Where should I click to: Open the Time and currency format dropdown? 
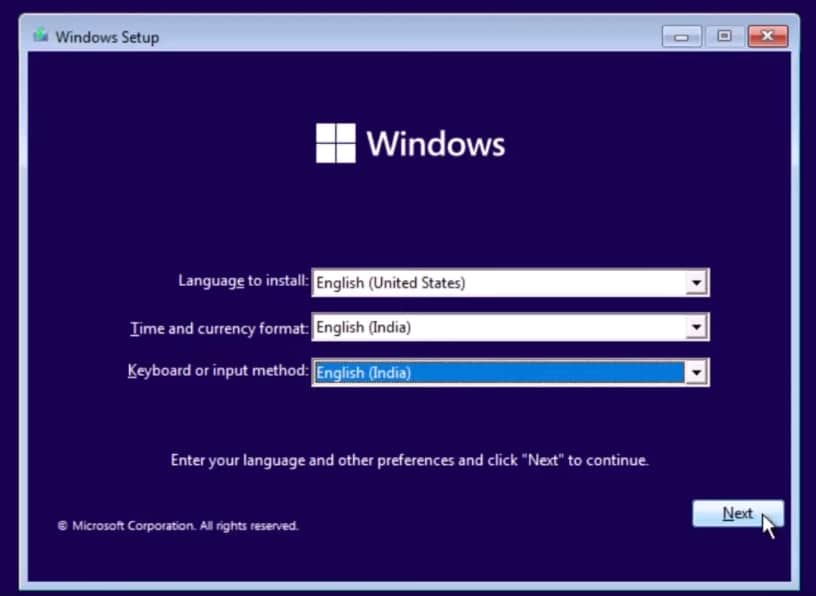pos(696,327)
